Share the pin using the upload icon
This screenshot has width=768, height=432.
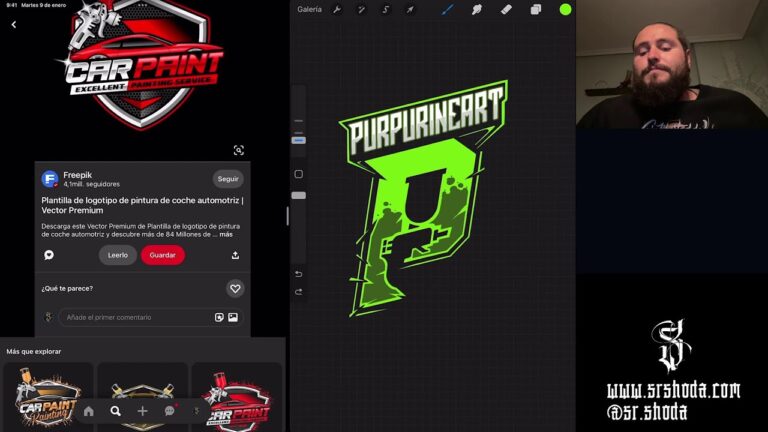click(x=235, y=255)
